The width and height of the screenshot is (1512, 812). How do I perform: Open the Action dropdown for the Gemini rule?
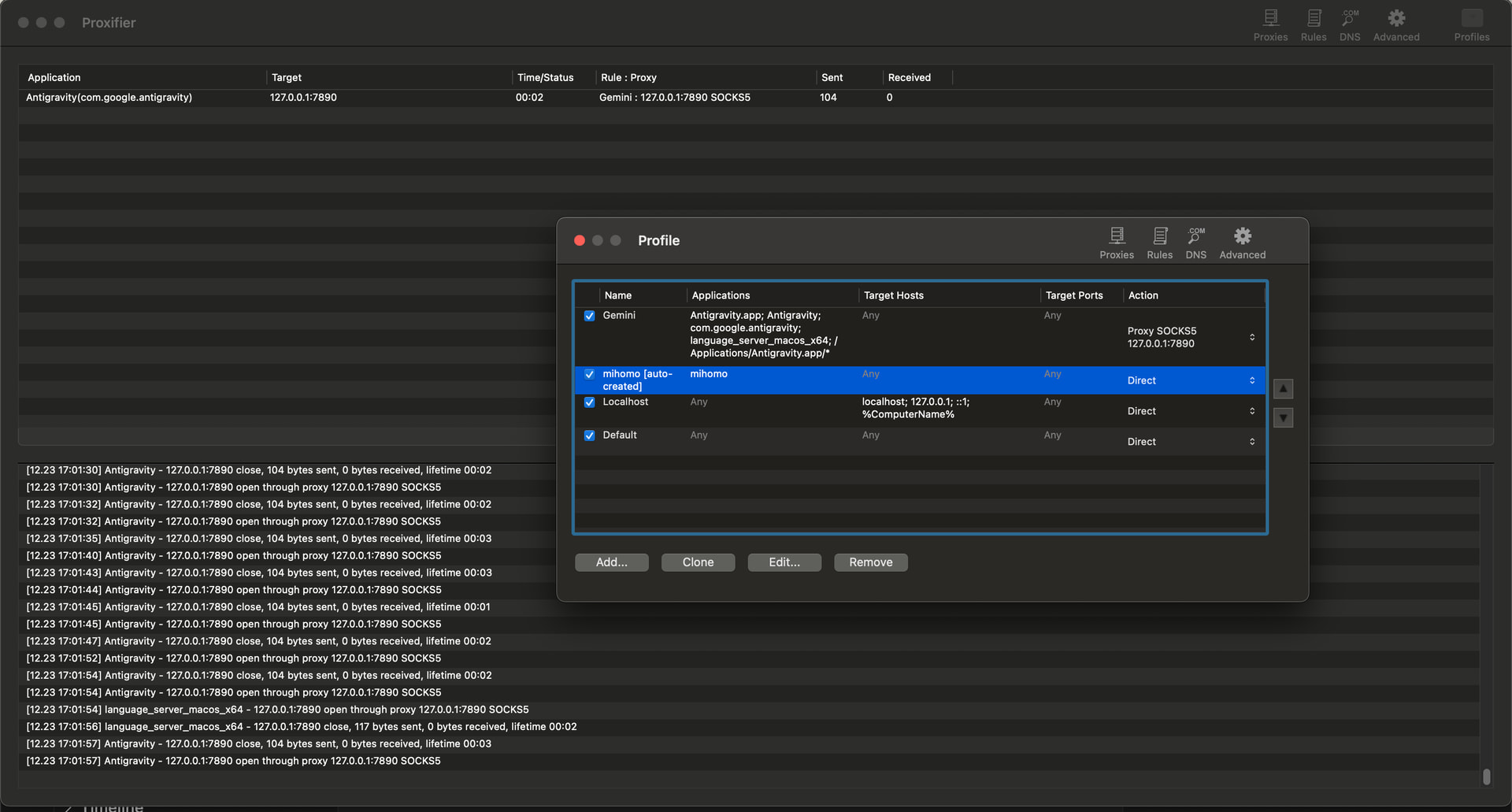1251,337
